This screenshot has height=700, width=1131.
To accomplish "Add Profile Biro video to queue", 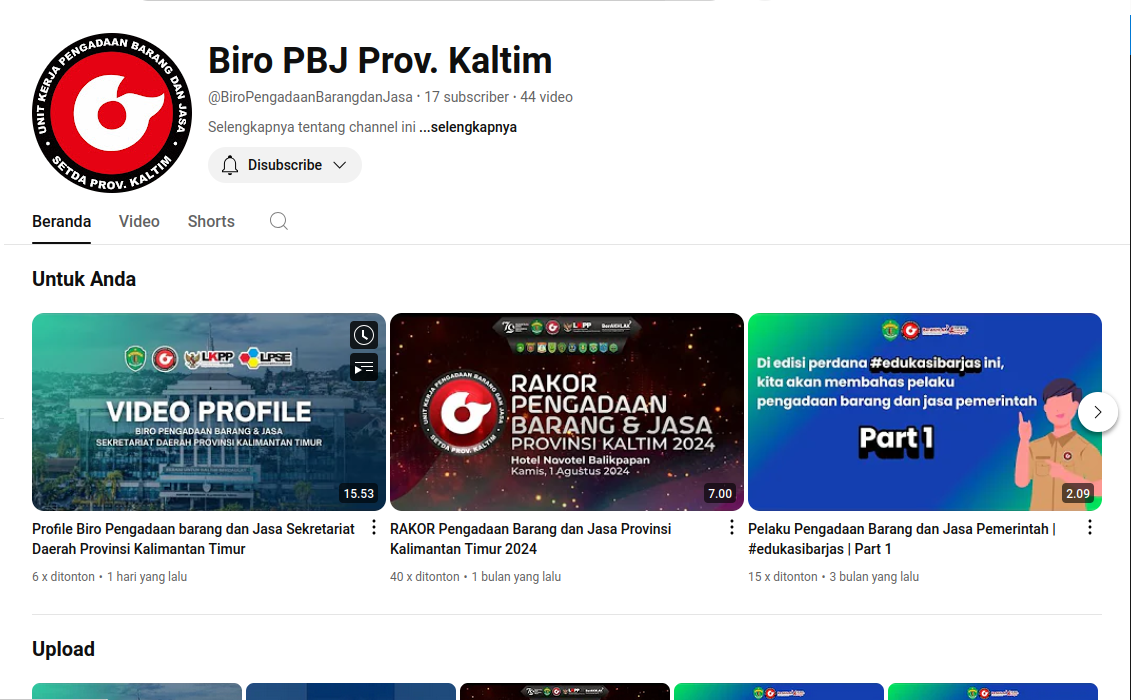I will point(363,367).
